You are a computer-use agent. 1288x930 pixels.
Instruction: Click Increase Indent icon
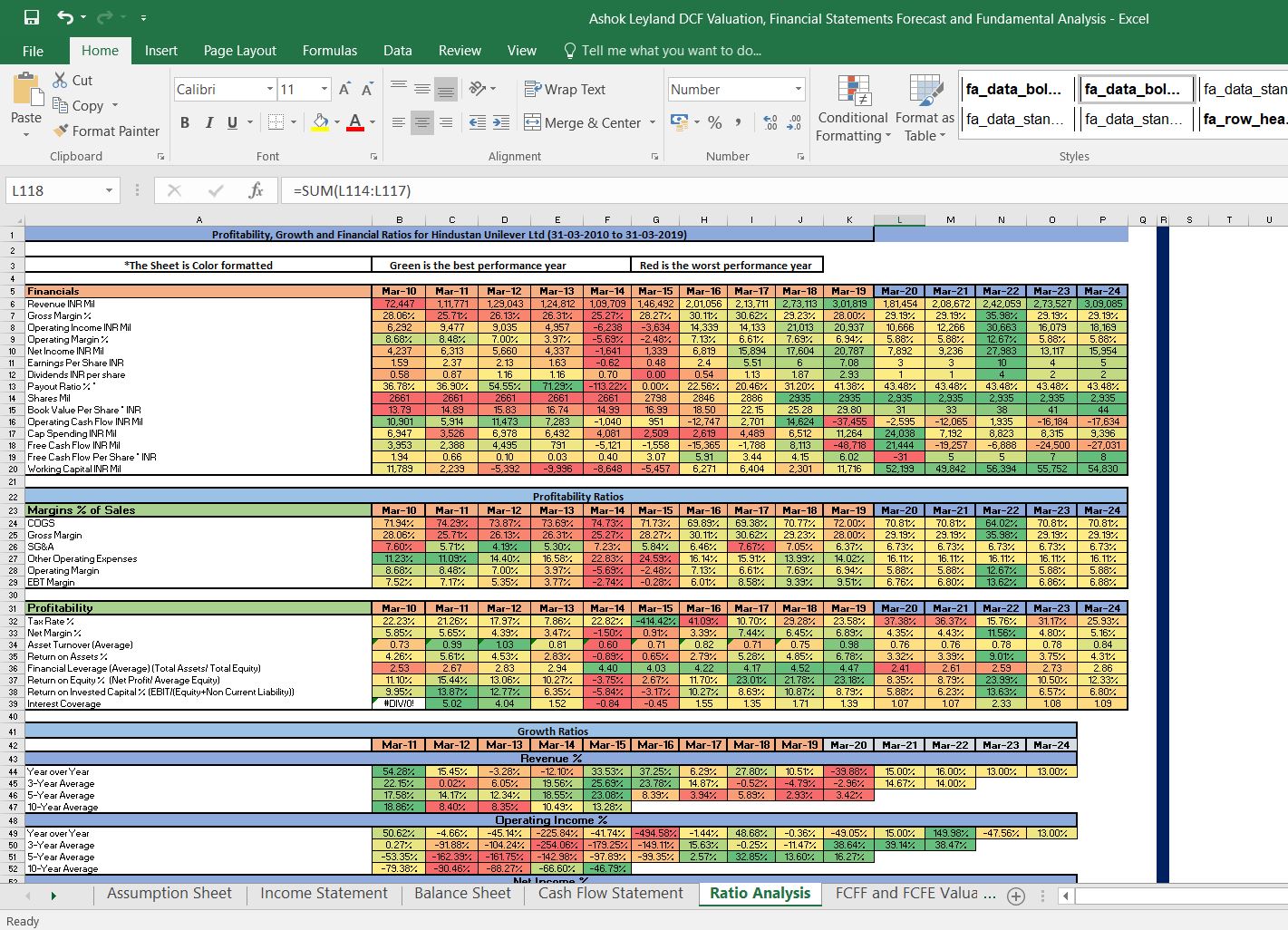(501, 122)
